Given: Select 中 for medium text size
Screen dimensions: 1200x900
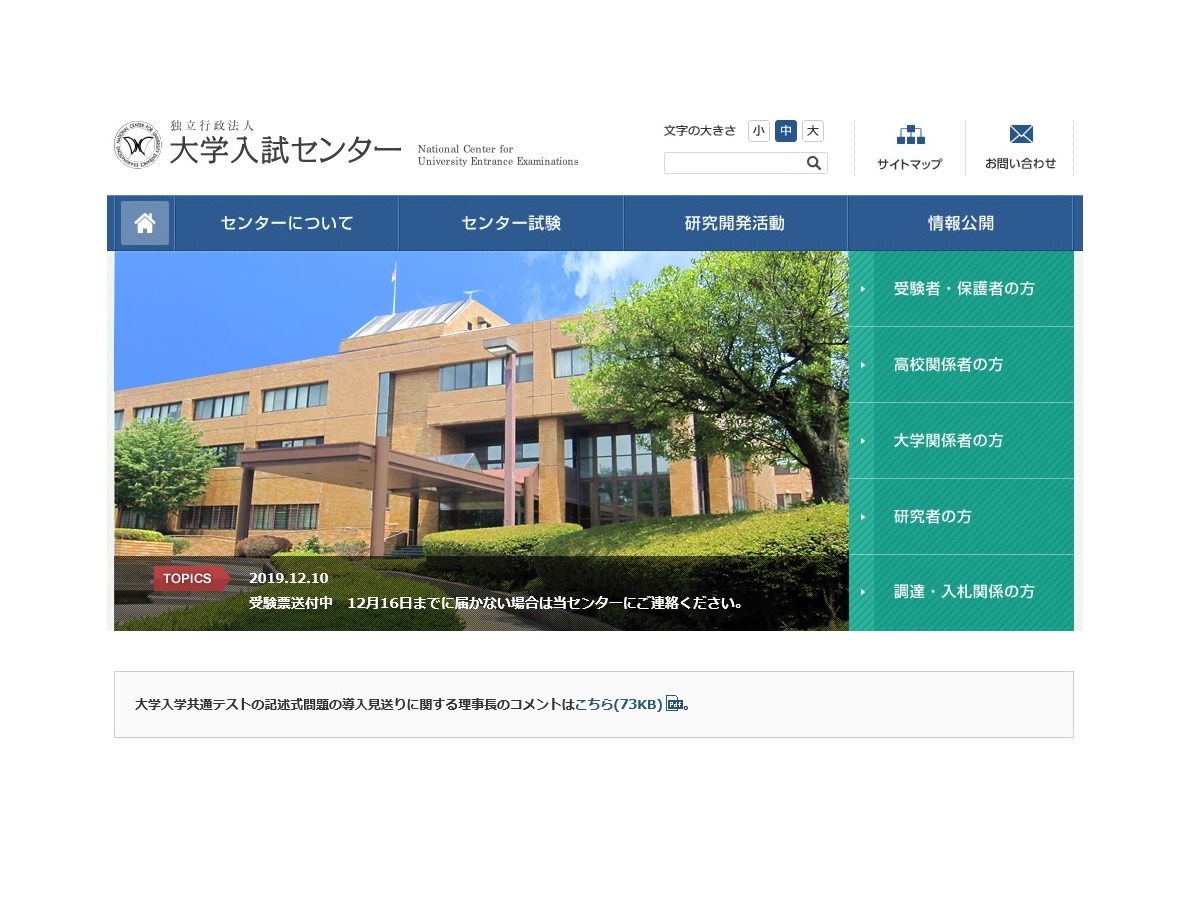Looking at the screenshot, I should point(786,131).
